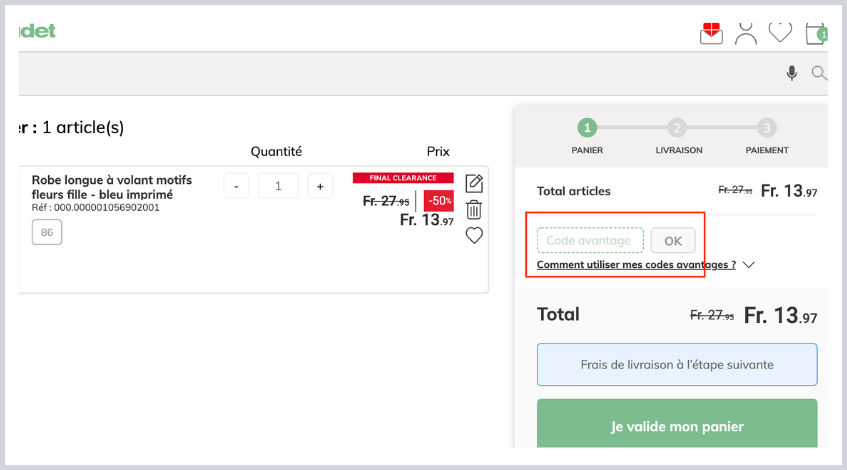Screen dimensions: 847x470
Task: Open the shopping bag cart icon
Action: coord(816,33)
